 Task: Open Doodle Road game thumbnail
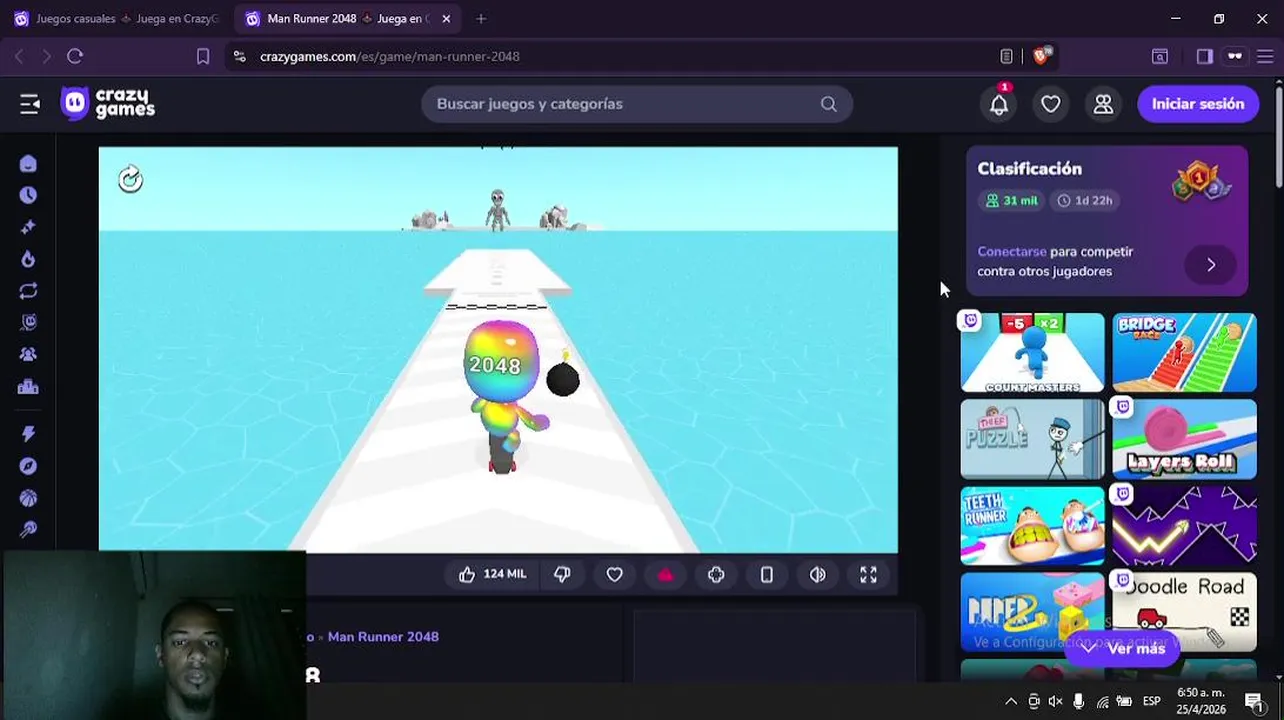[x=1184, y=612]
